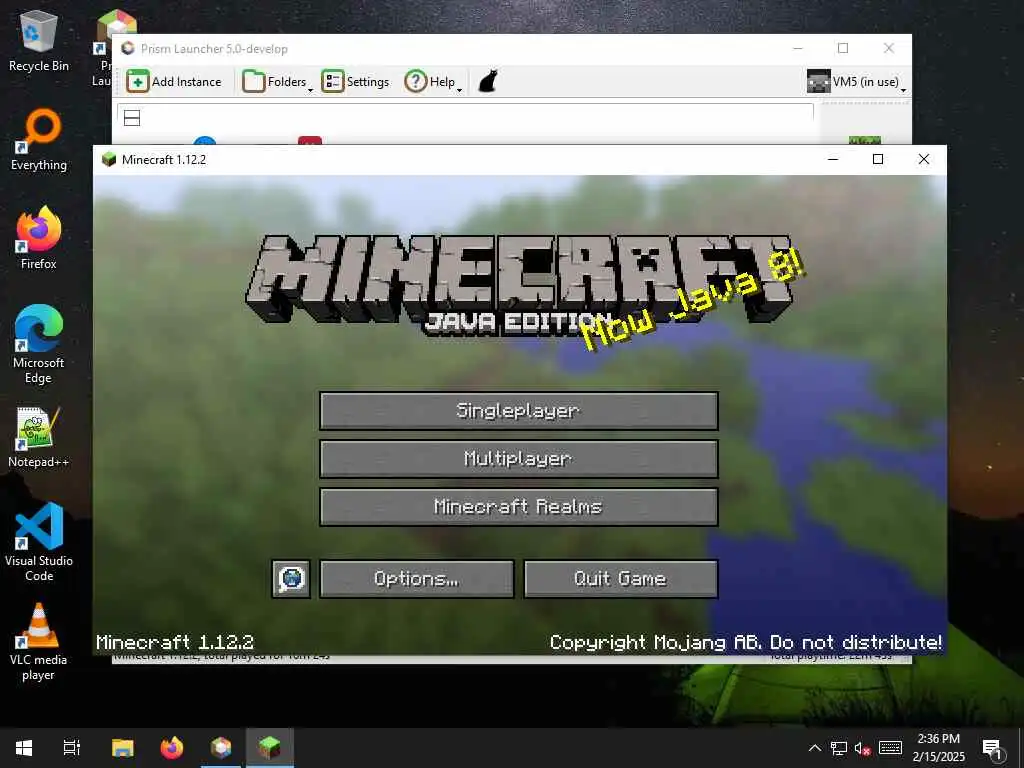Image resolution: width=1024 pixels, height=768 pixels.
Task: Open network status in system tray
Action: pyautogui.click(x=839, y=748)
